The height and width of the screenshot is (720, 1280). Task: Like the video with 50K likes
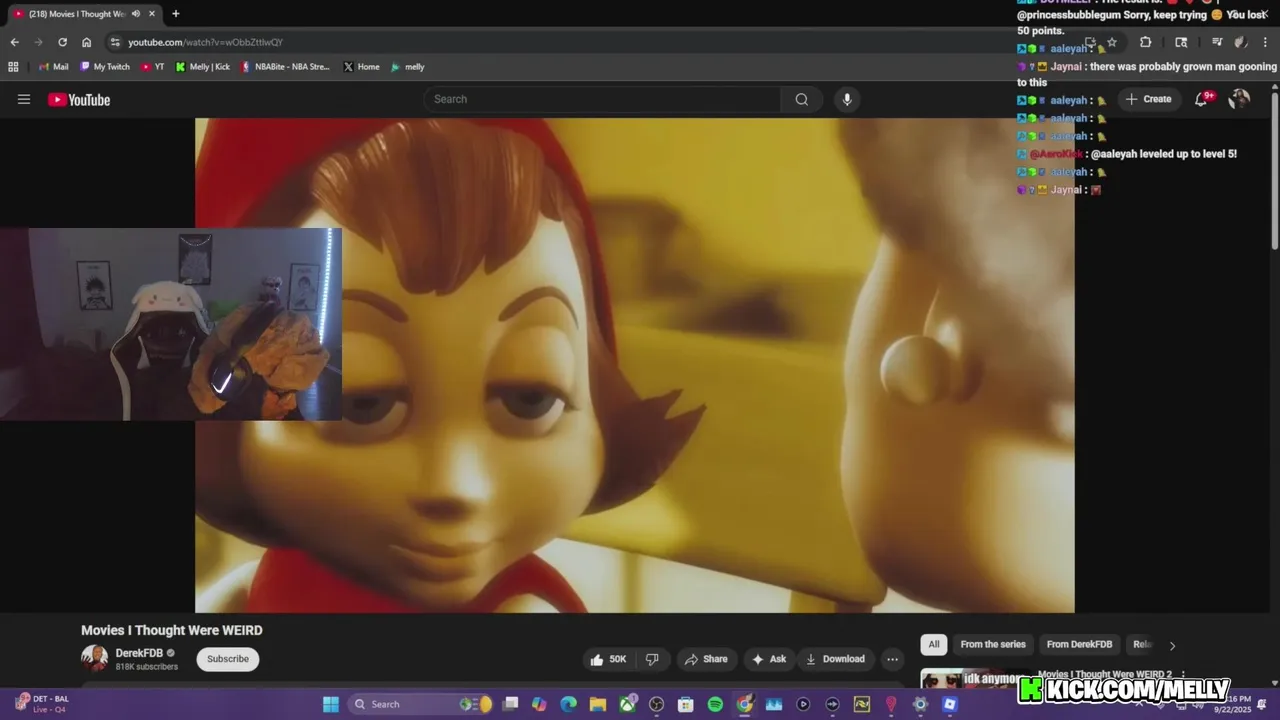(x=608, y=659)
